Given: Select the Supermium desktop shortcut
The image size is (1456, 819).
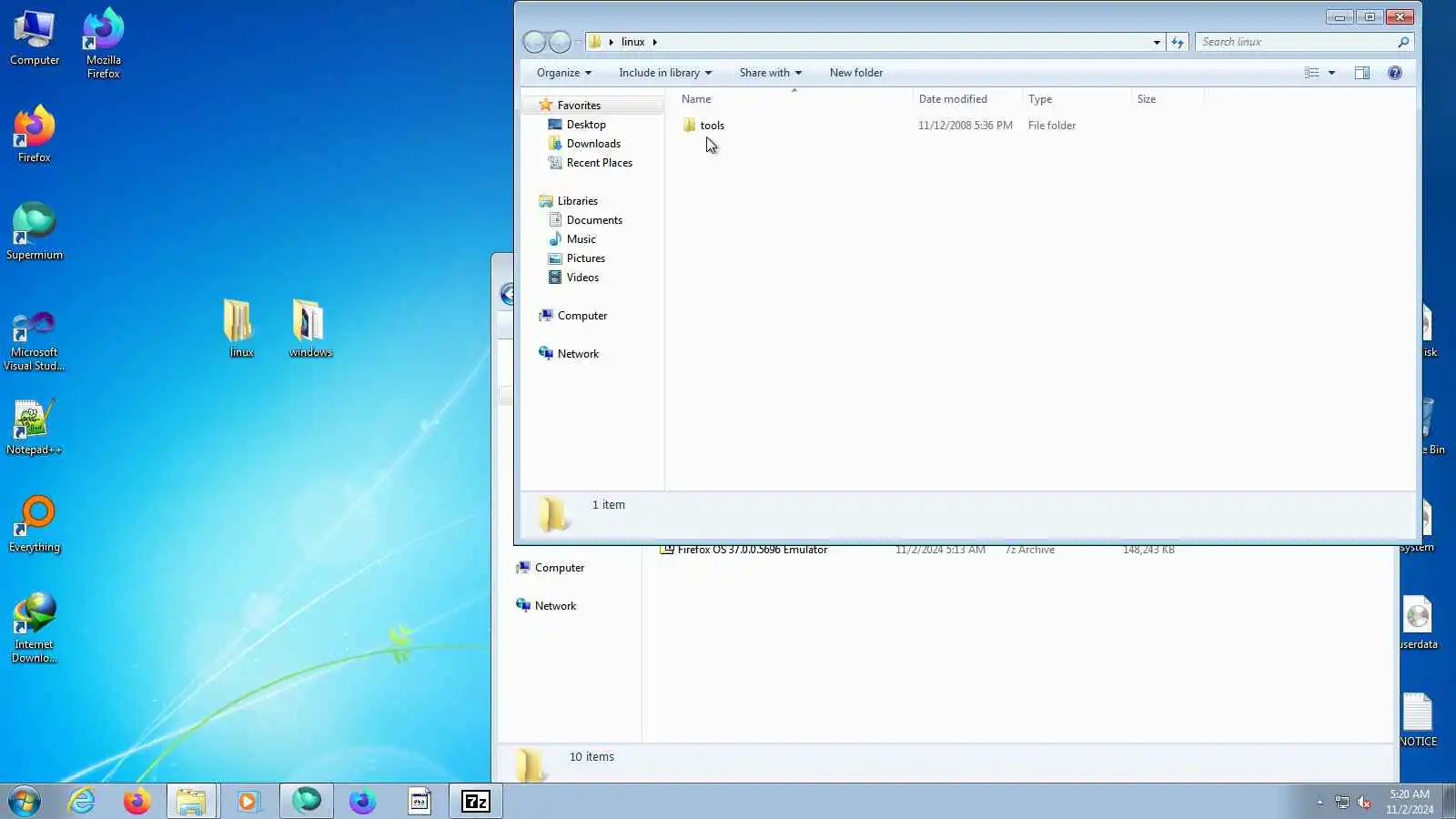Looking at the screenshot, I should click(x=35, y=232).
